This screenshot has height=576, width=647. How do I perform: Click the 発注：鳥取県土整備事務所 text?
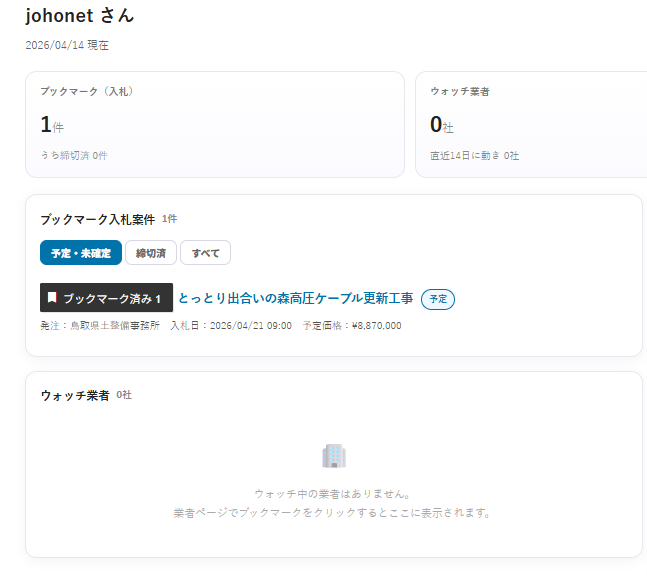[100, 326]
